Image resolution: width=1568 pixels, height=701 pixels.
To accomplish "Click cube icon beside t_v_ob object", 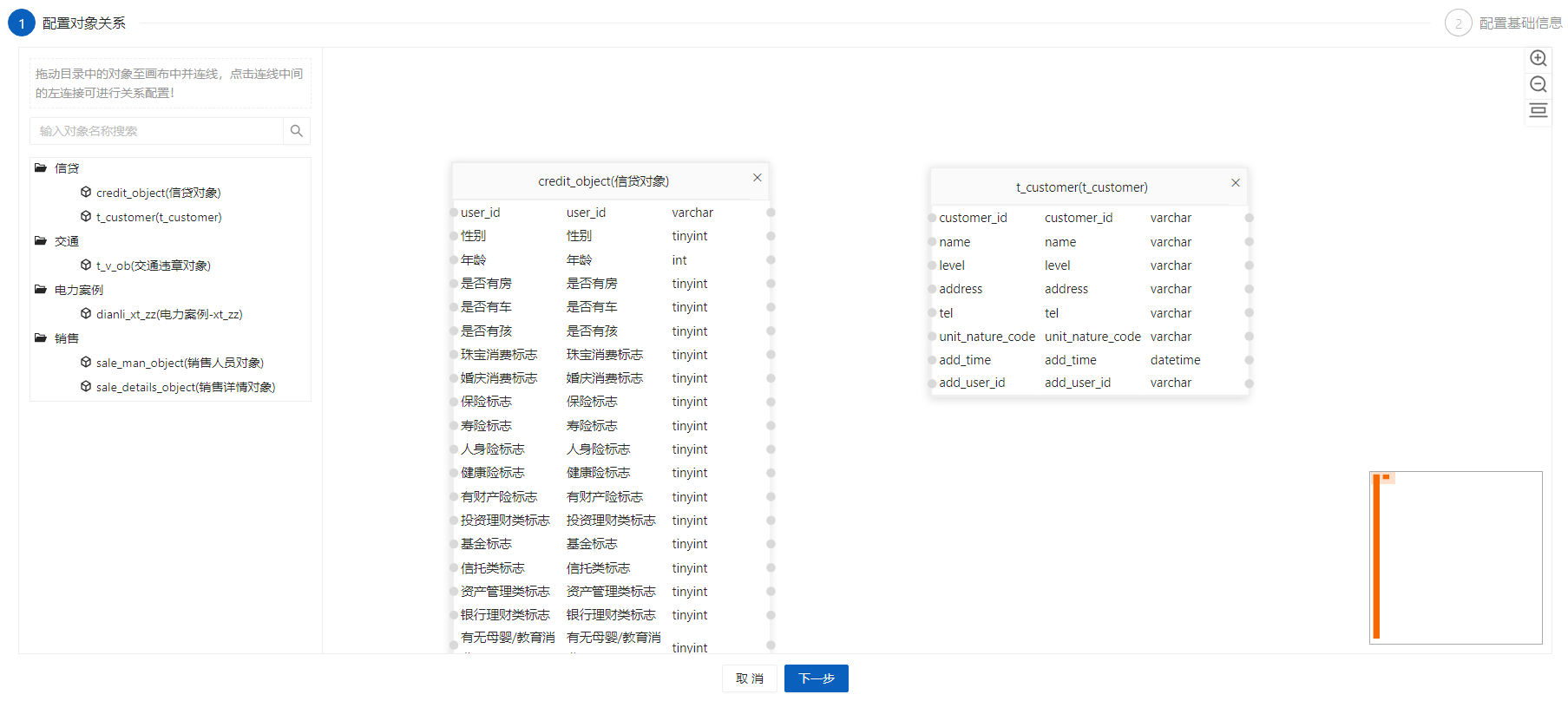I will pyautogui.click(x=86, y=265).
